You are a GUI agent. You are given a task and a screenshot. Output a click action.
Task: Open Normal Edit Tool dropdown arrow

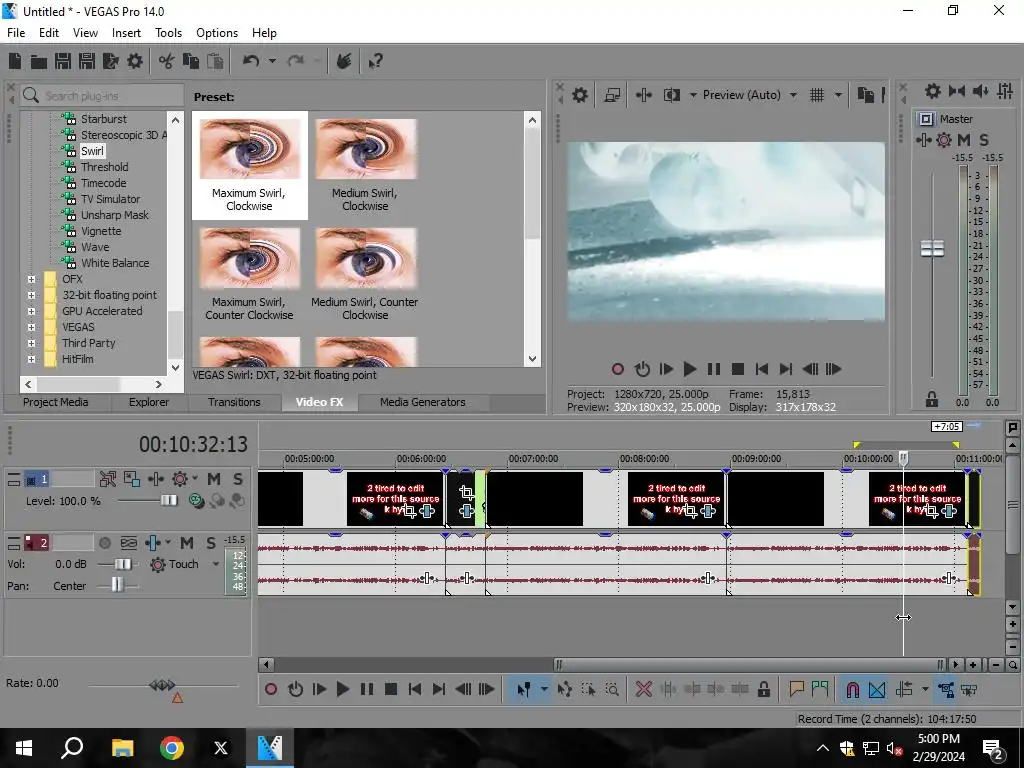543,689
